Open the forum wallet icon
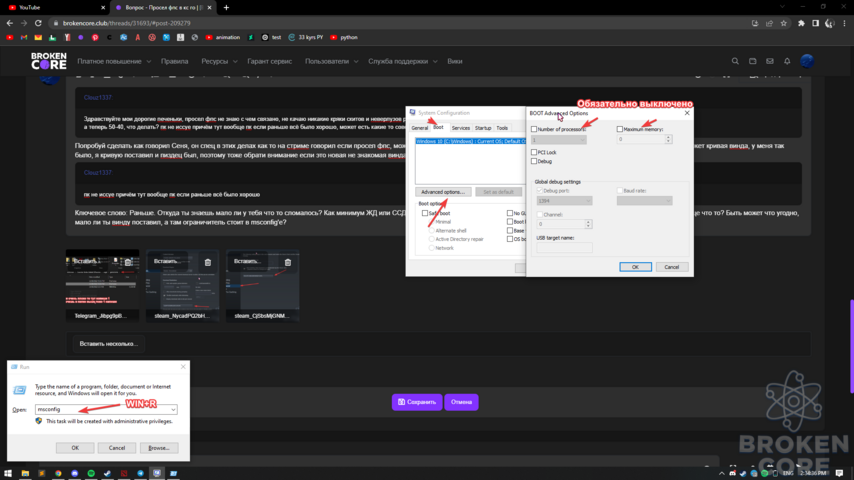Screen dimensions: 854x480 point(753,62)
